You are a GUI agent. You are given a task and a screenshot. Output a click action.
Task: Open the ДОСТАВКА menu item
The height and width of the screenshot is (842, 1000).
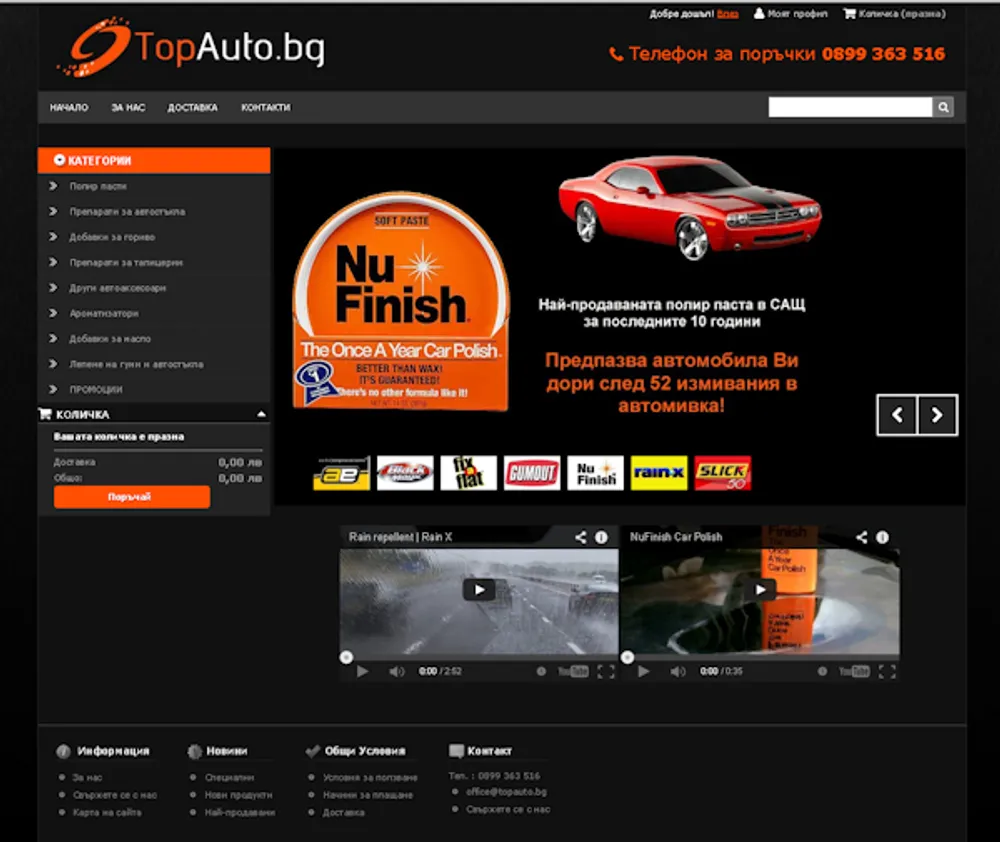click(192, 107)
